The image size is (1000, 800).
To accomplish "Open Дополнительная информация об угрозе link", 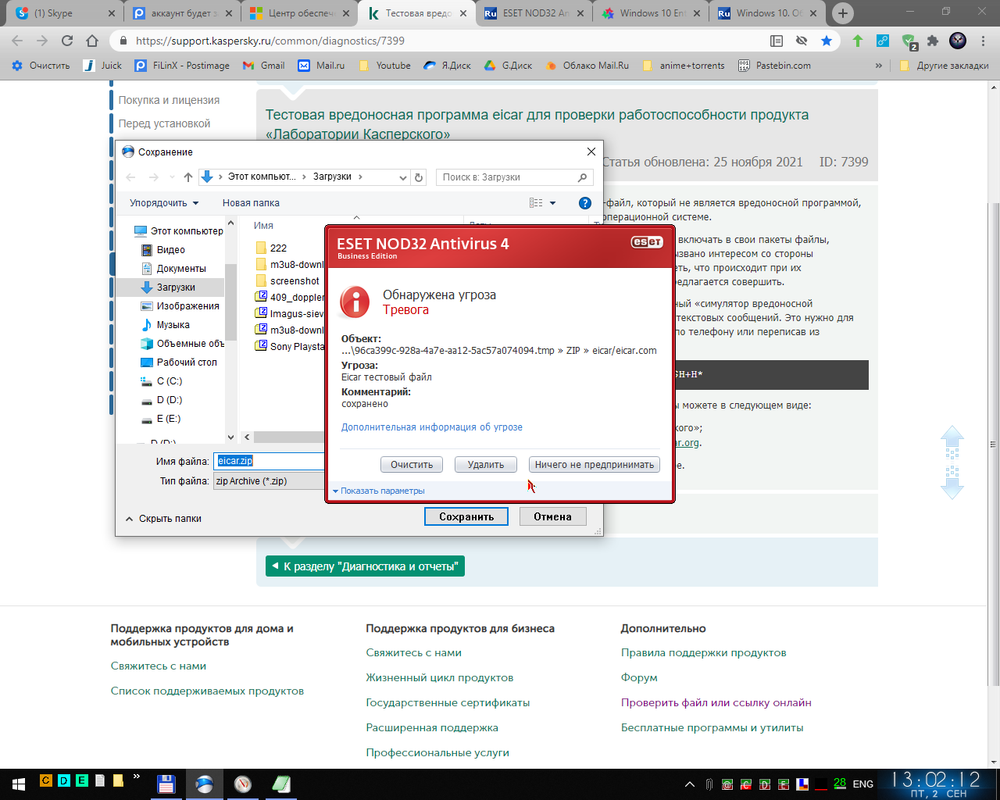I will [x=432, y=427].
